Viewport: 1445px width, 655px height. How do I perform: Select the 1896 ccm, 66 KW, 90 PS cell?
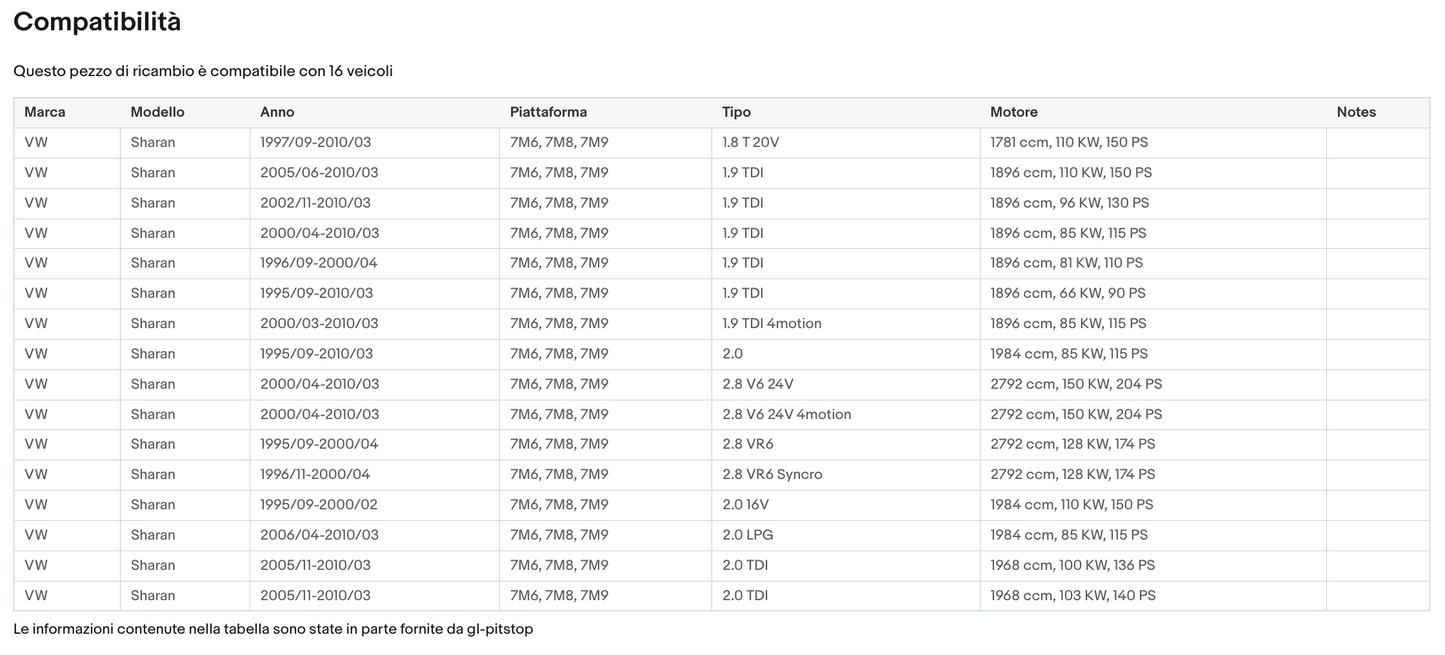[1067, 293]
